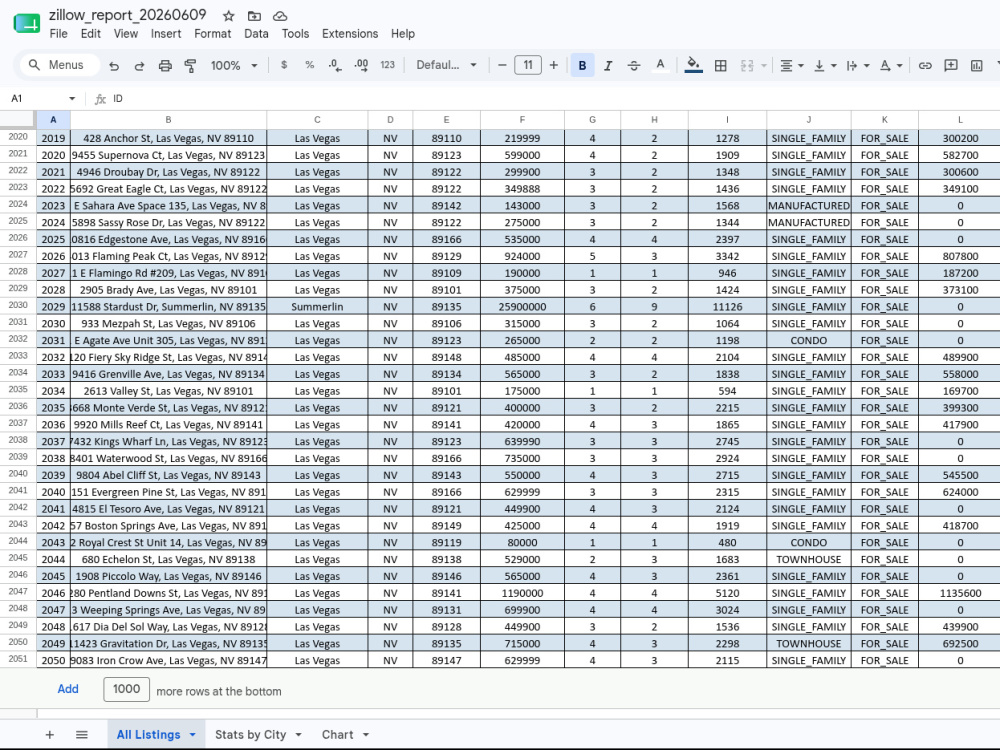Edit rows-to-add count field
Viewport: 1000px width, 750px height.
[x=126, y=689]
